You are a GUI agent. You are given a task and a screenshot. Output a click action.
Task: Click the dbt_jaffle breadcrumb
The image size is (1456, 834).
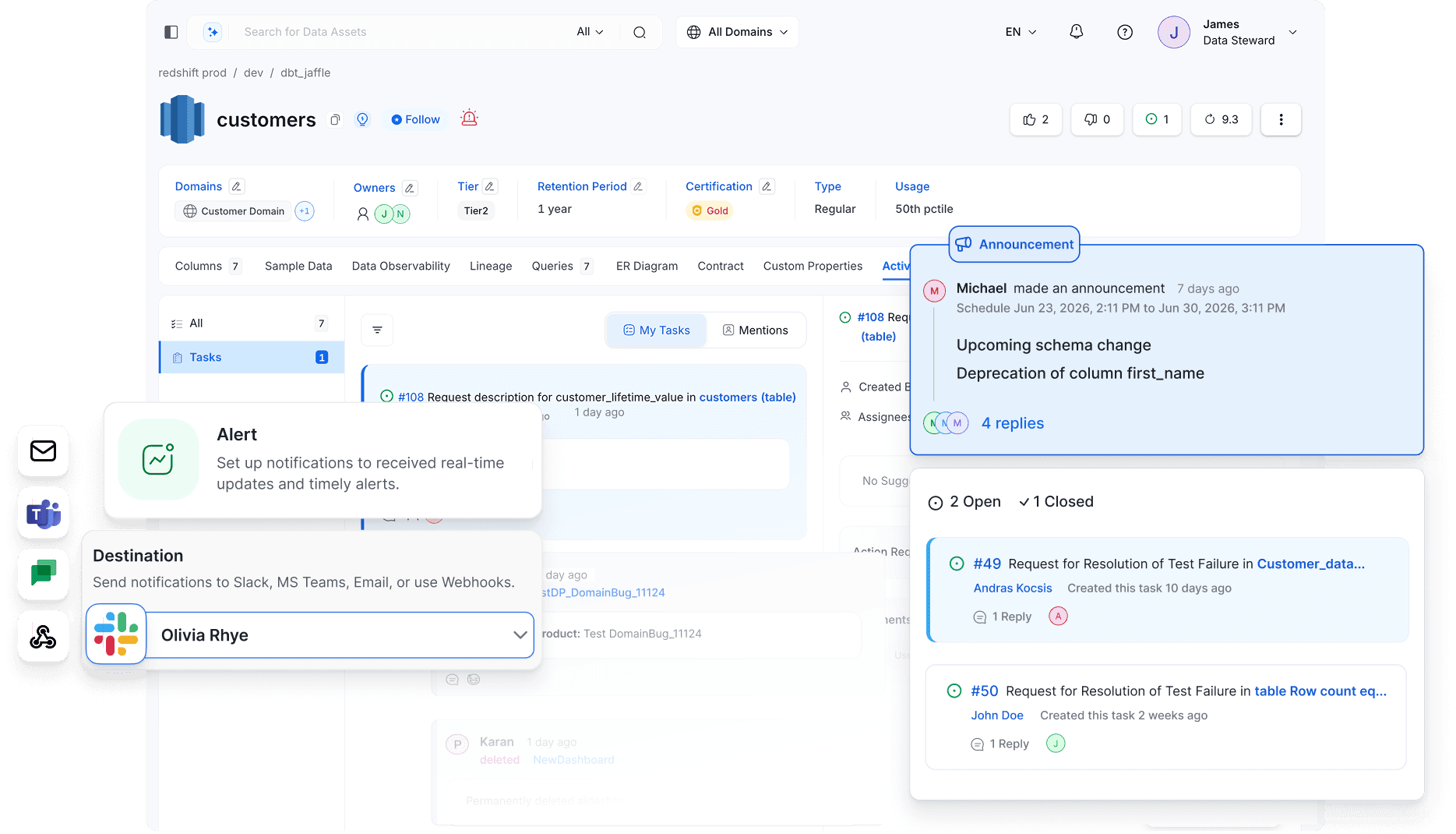point(305,73)
